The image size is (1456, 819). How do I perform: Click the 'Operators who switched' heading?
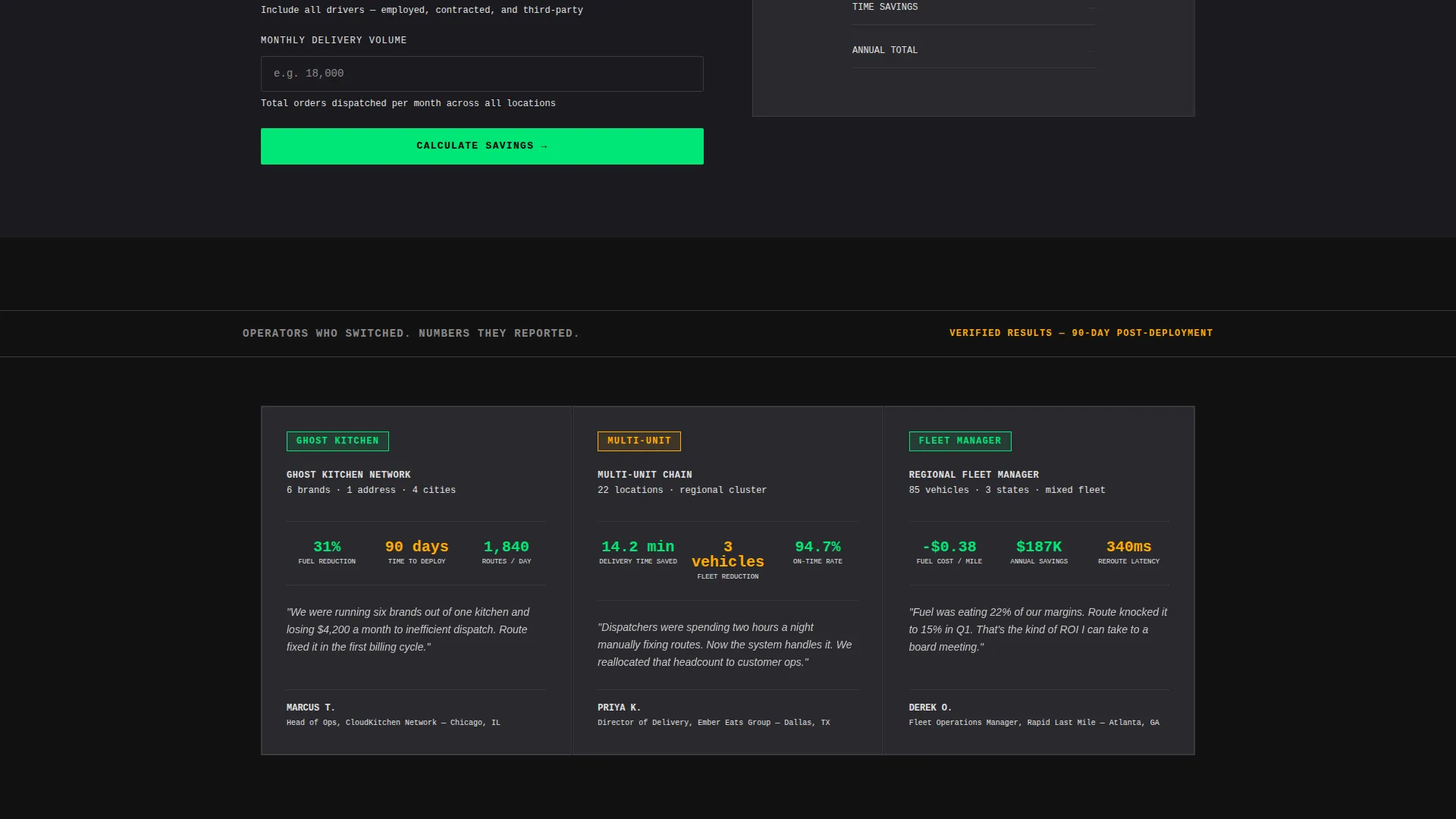click(411, 334)
